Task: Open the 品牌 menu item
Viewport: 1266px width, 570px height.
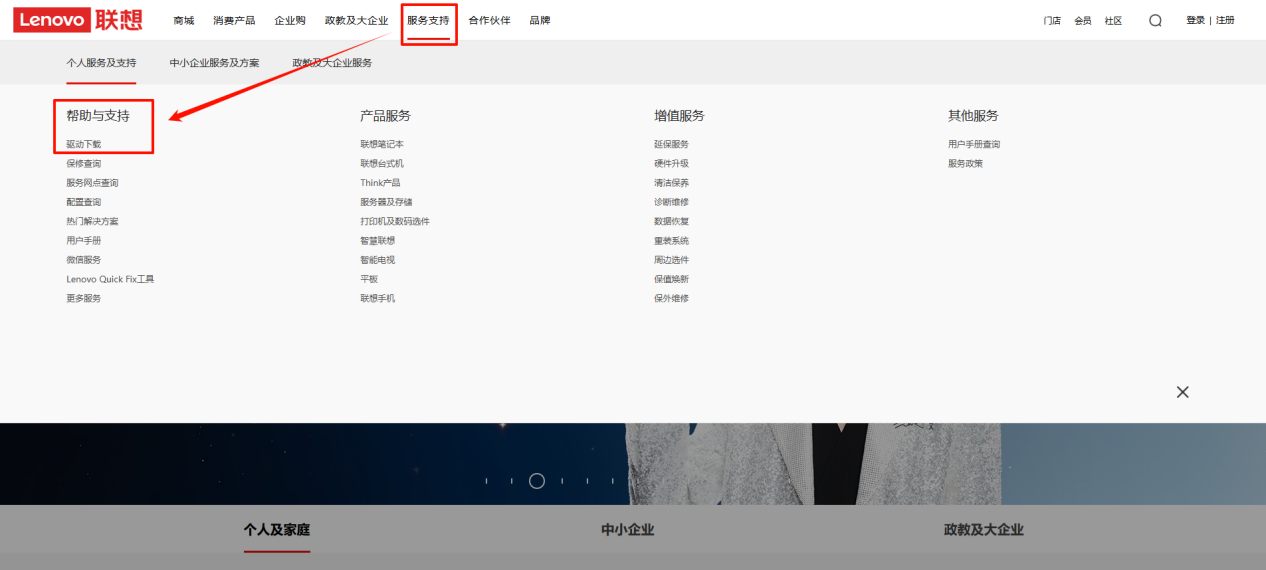Action: click(540, 20)
